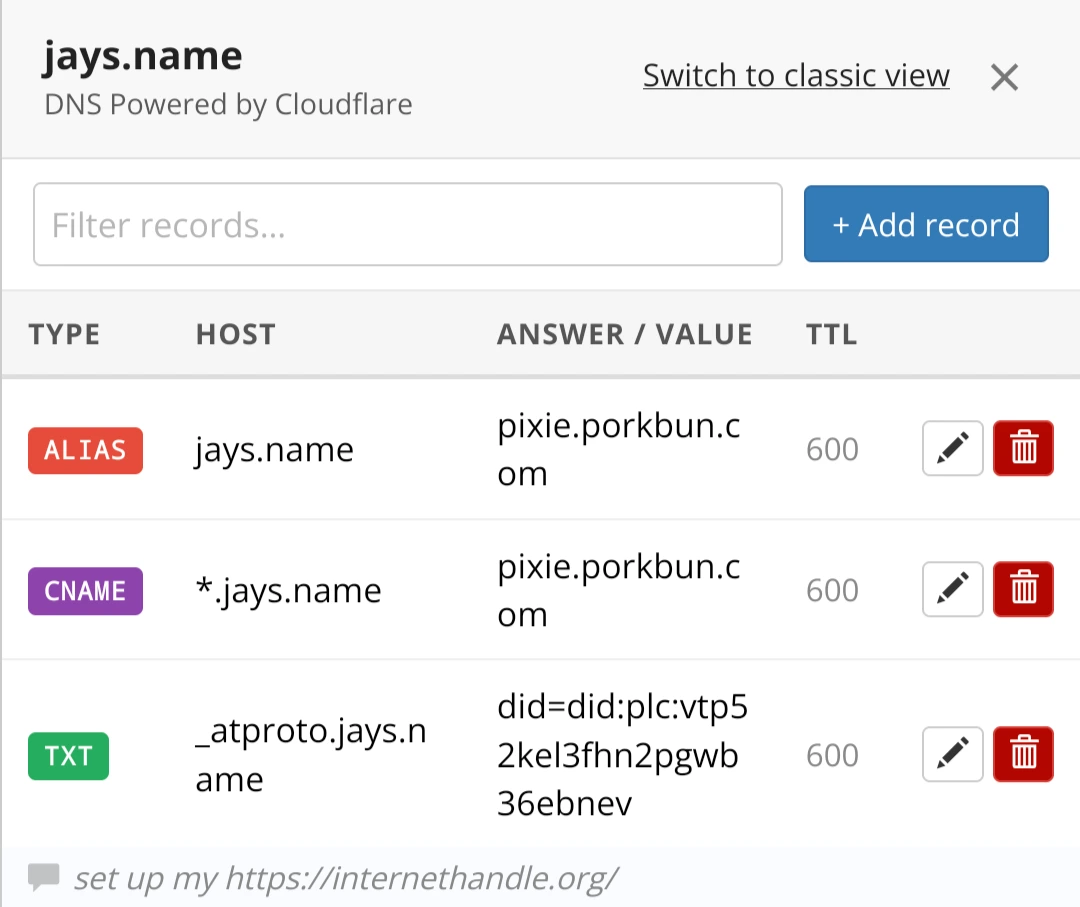
Task: Click the internethandle.org note text
Action: (346, 878)
